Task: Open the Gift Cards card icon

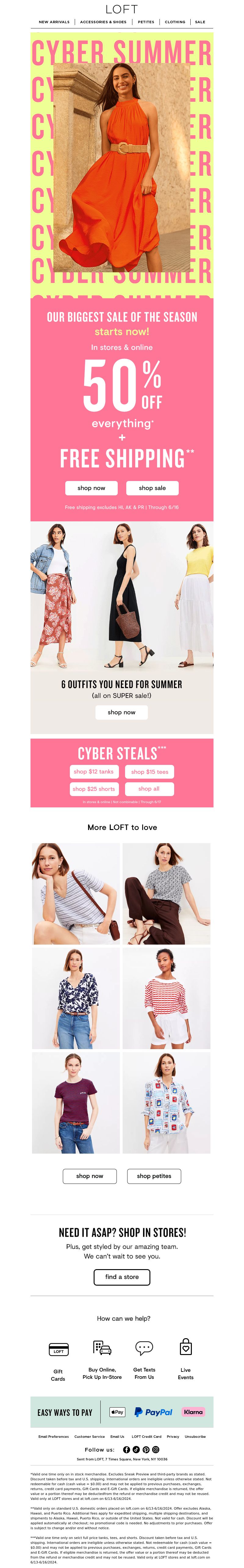Action: (58, 1350)
